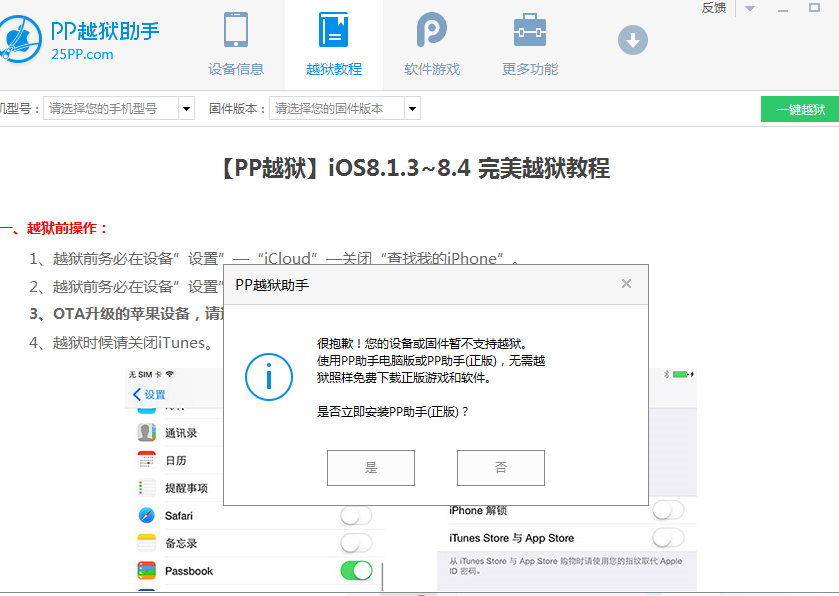The image size is (839, 596).
Task: Open the 更多功能 toolbox icon
Action: coord(529,30)
